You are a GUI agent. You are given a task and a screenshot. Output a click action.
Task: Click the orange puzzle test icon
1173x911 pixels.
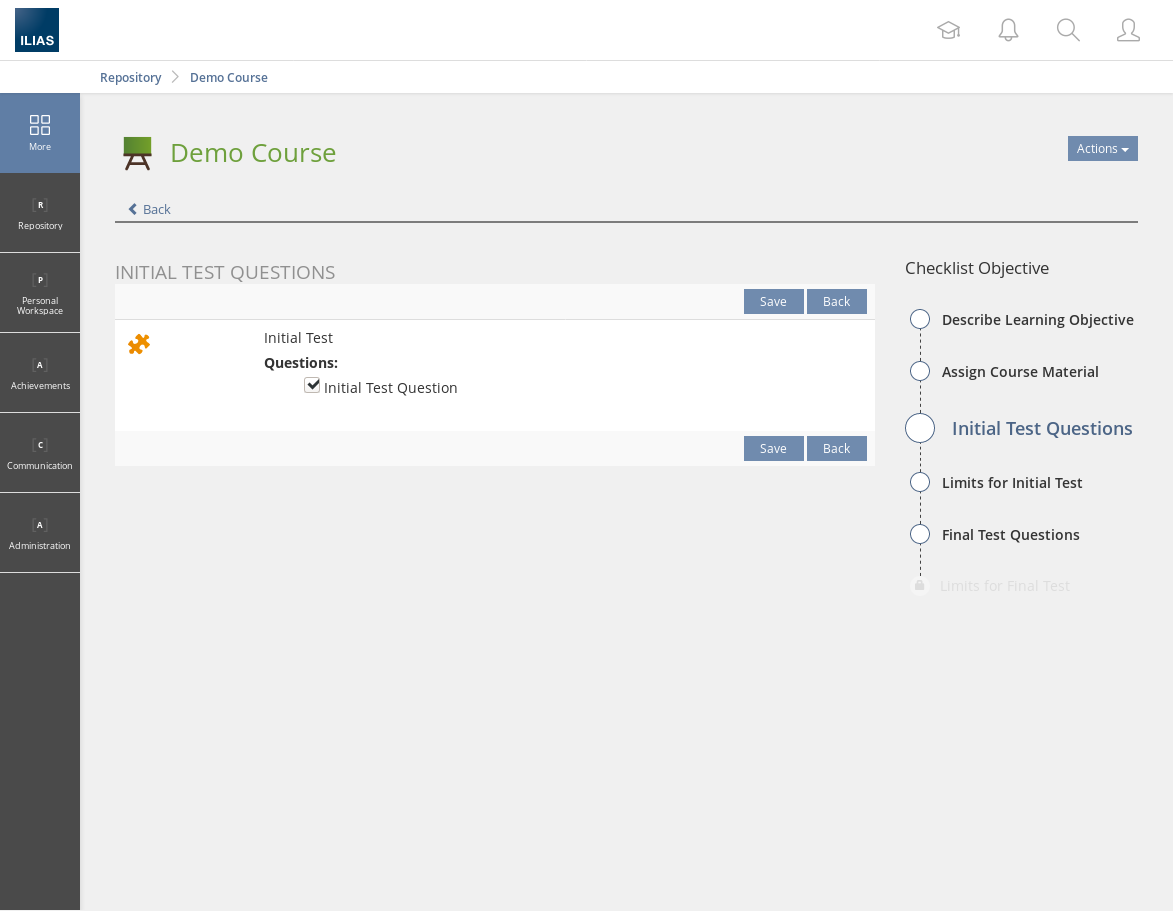[139, 344]
